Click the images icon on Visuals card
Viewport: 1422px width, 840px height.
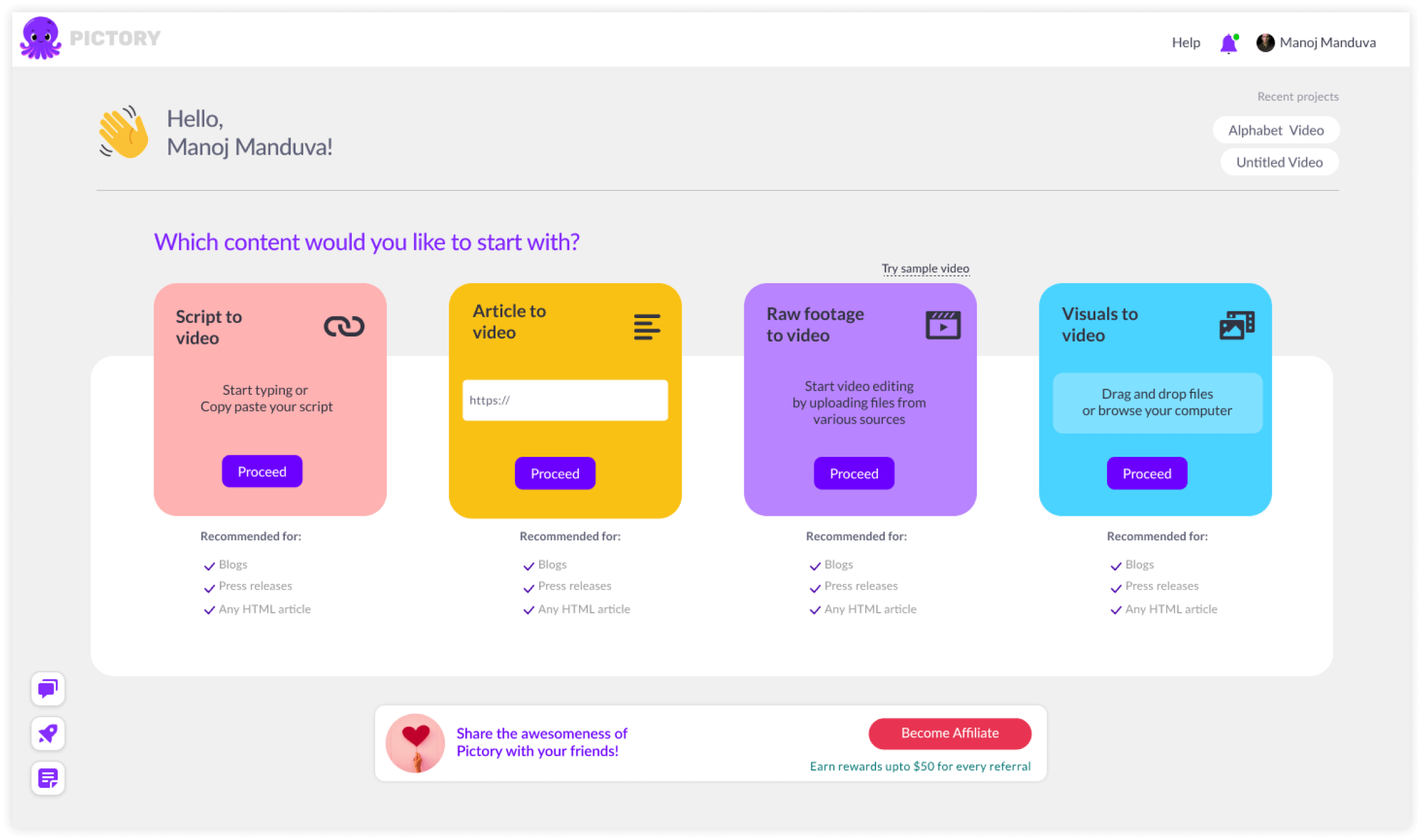(x=1237, y=325)
